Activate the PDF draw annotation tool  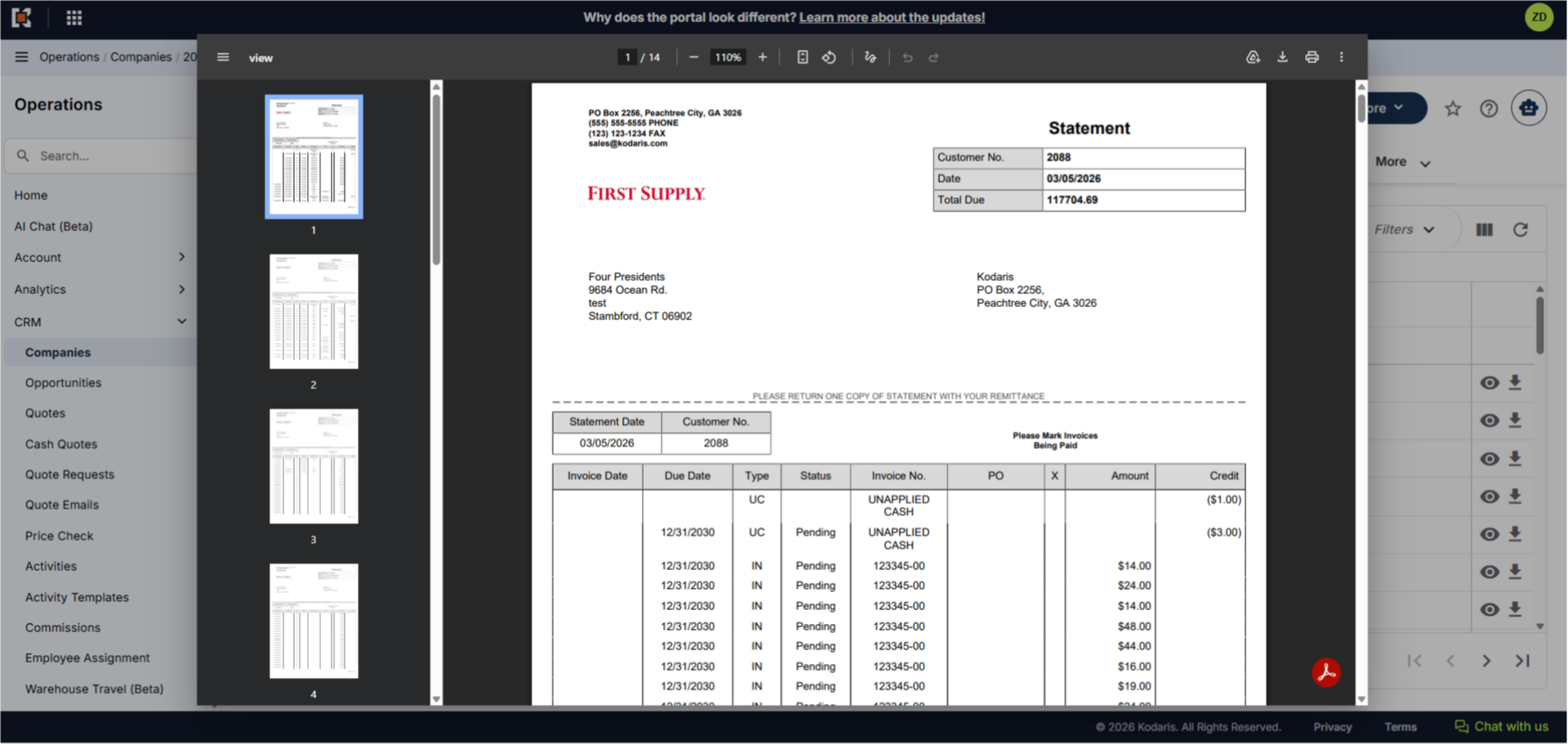(871, 57)
